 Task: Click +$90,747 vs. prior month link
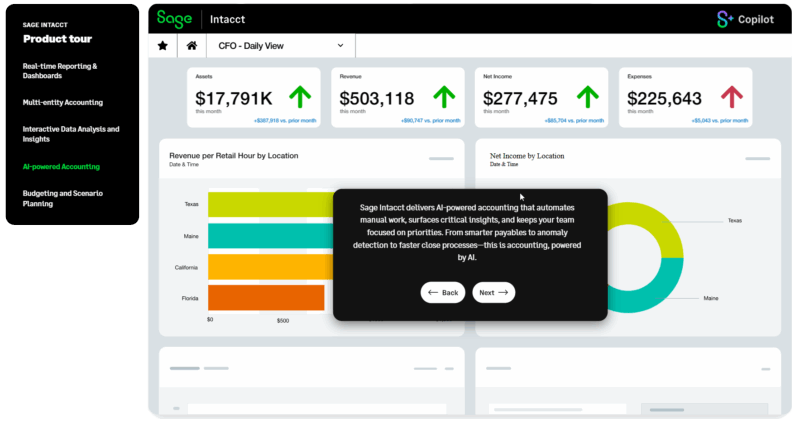(431, 121)
